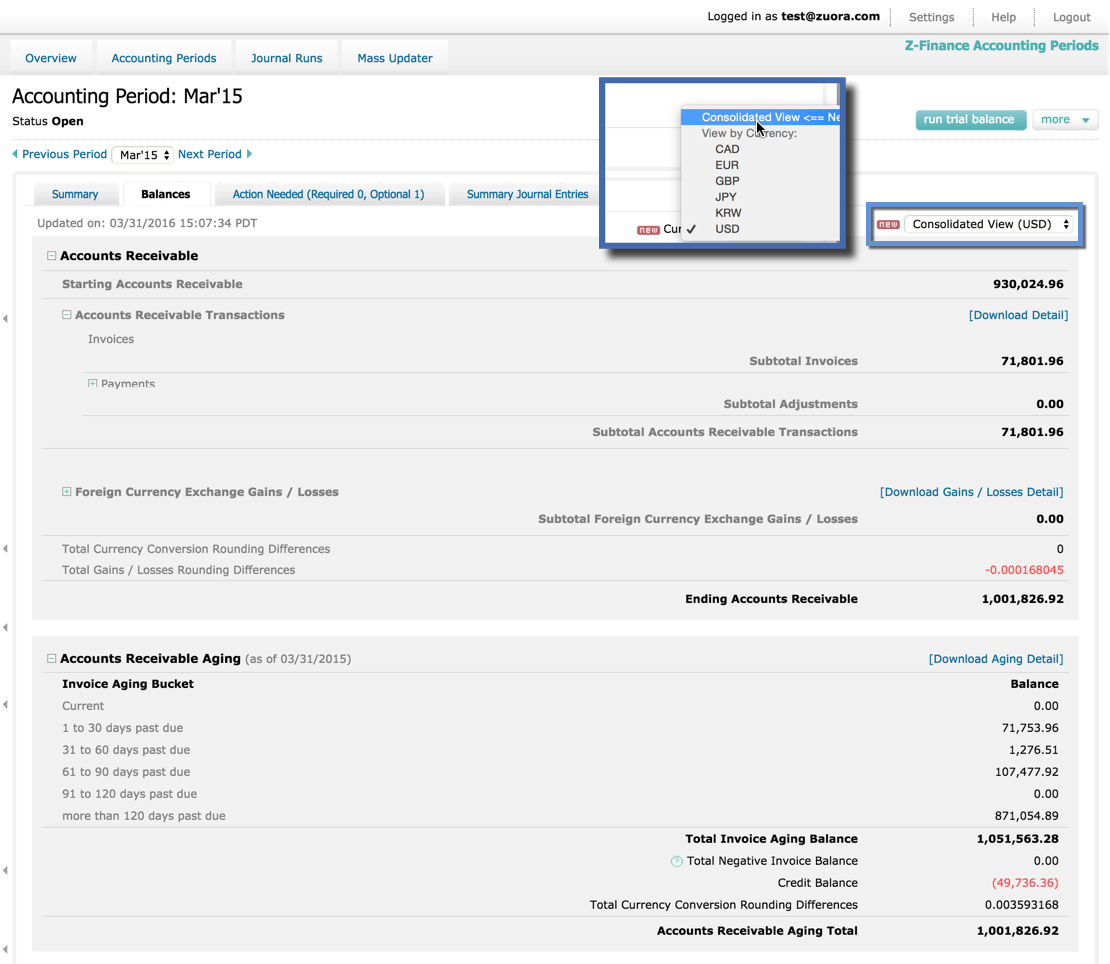
Task: Select GBP currency in the menu
Action: coord(727,181)
